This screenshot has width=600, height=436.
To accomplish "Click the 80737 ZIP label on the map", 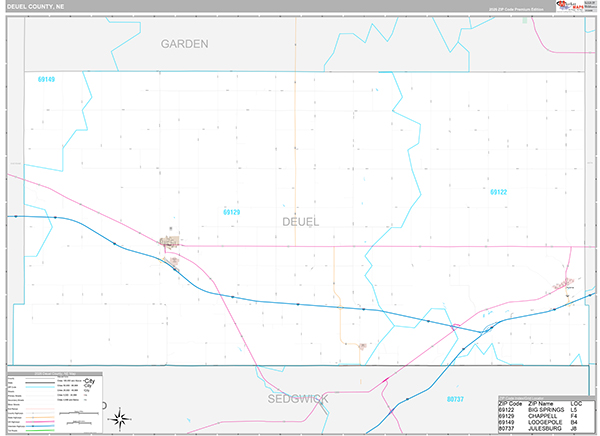I will click(455, 399).
